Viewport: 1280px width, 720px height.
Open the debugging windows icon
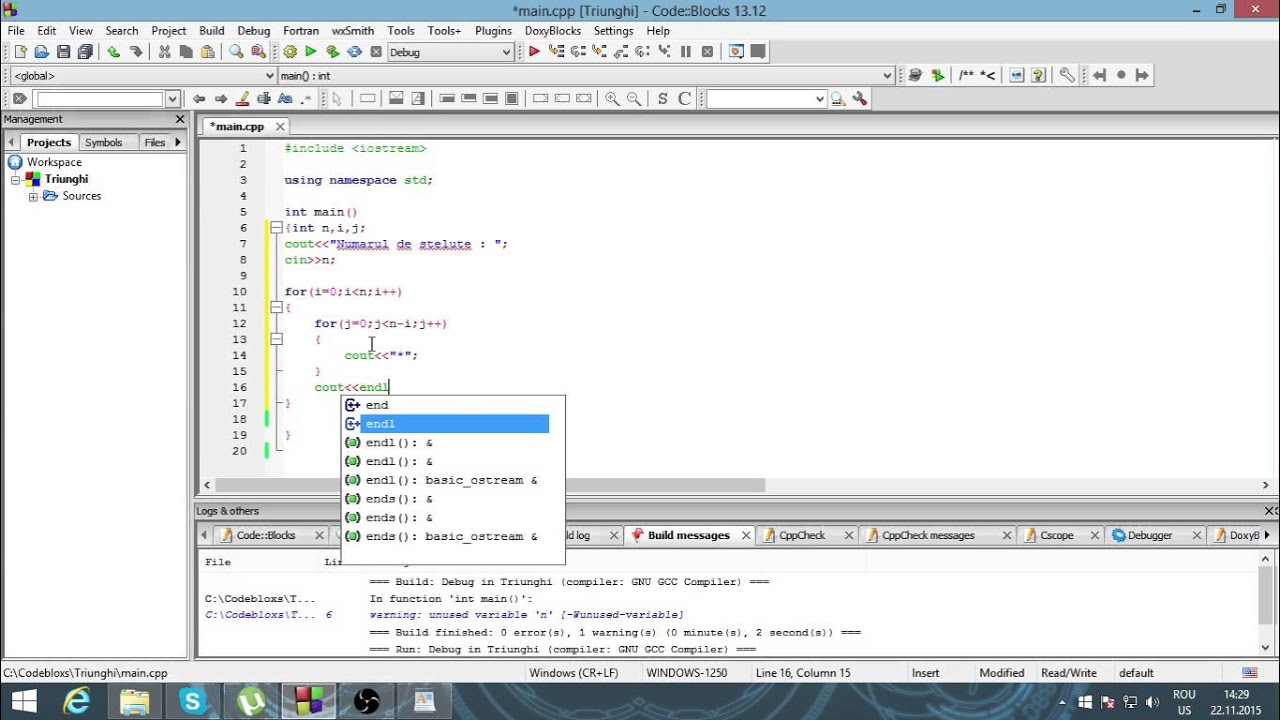pos(736,52)
